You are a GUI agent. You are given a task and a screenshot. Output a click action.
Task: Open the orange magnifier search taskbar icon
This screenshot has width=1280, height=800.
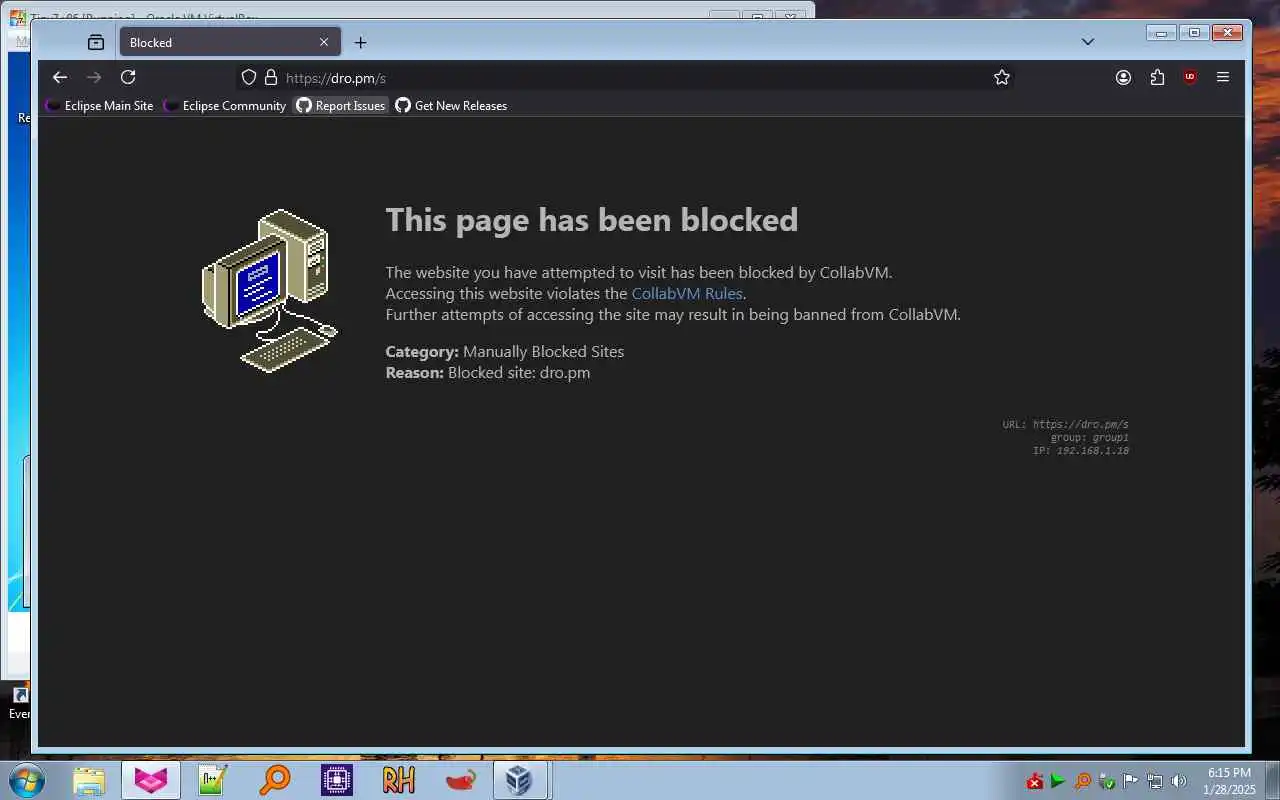275,780
